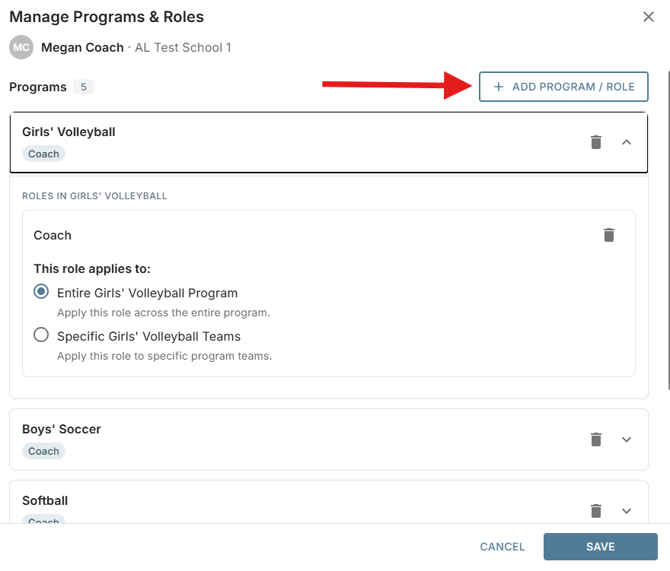Click the plus icon in Add Program button
Screen dimensions: 670x571
(498, 87)
